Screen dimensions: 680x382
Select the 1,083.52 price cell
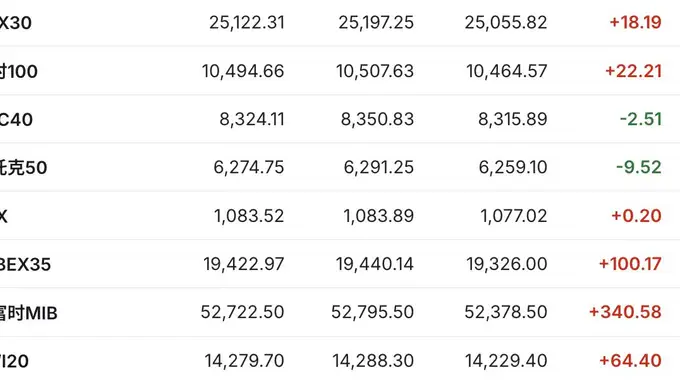(249, 216)
